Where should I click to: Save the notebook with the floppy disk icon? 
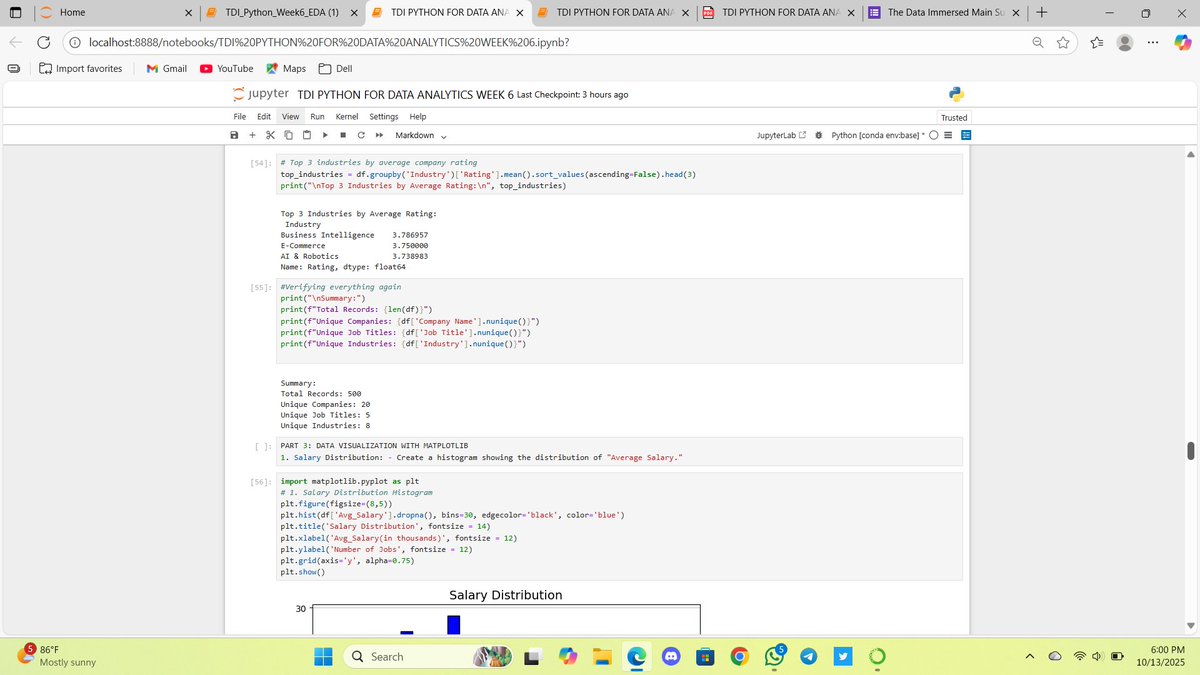tap(234, 135)
